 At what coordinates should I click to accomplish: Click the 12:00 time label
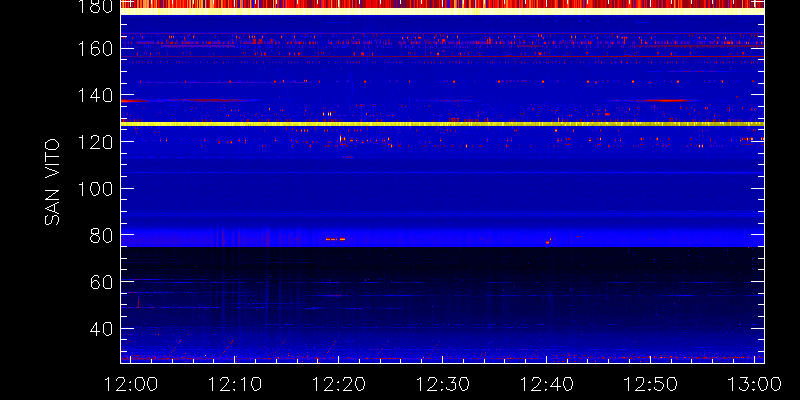pos(131,384)
